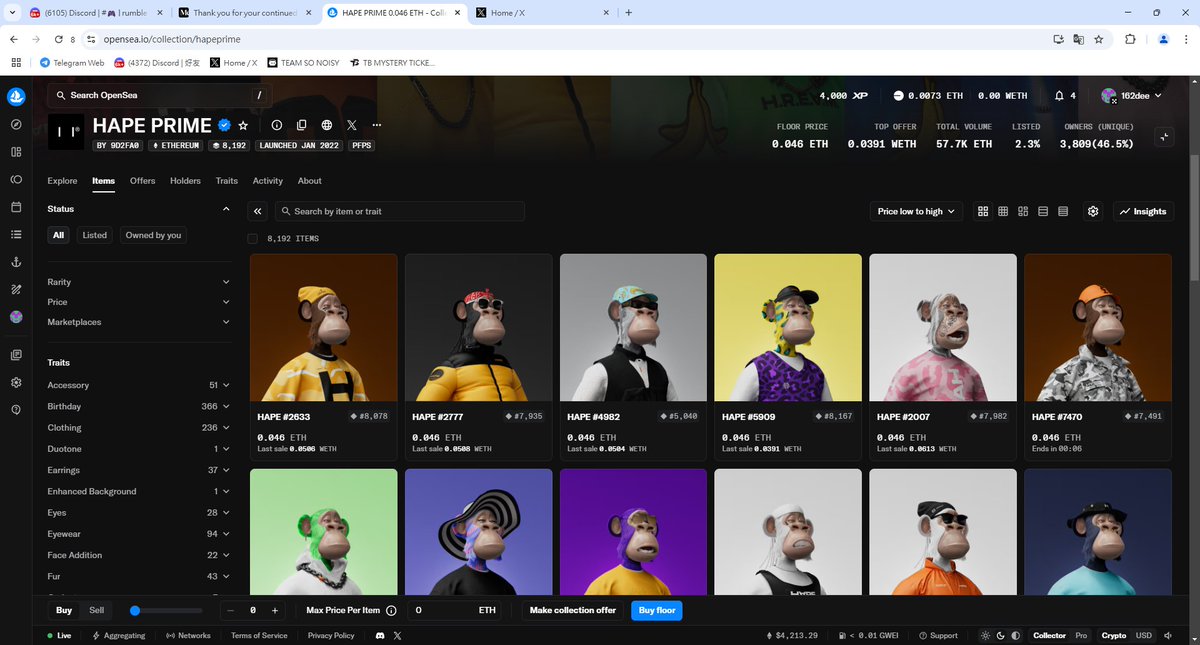Select the list rows view icon
Screen dimensions: 1200x645
click(x=1043, y=211)
